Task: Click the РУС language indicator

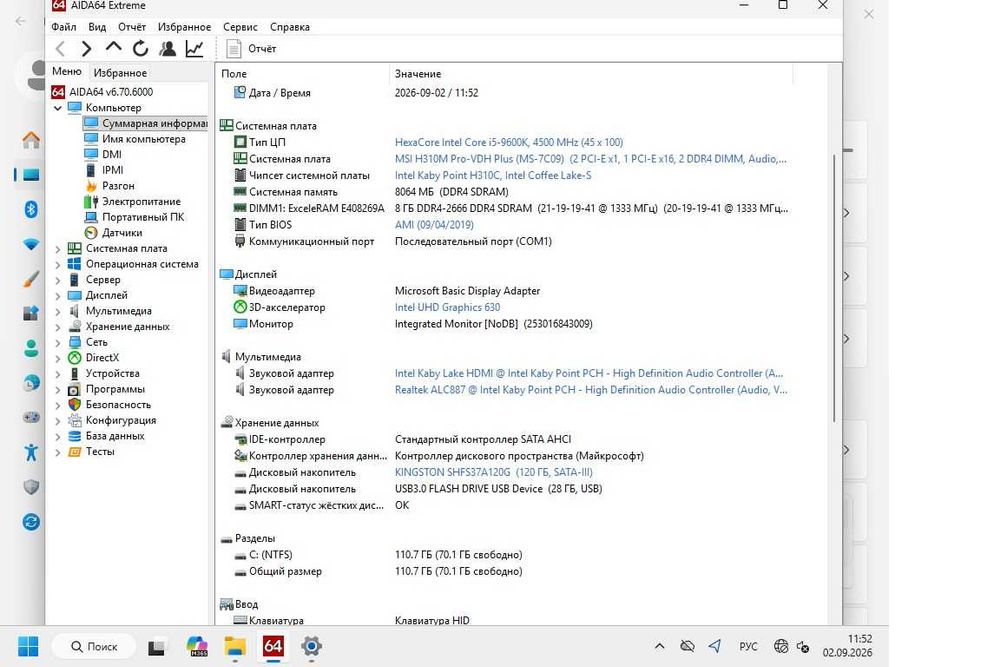Action: (x=748, y=647)
